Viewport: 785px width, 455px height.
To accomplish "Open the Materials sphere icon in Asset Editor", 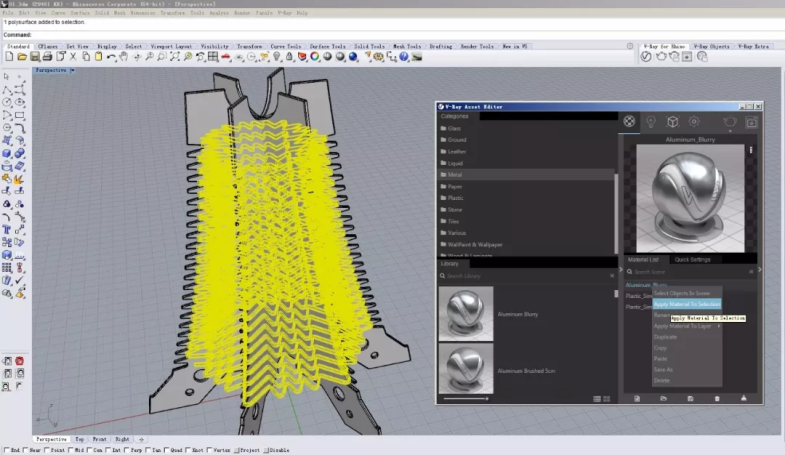I will point(630,121).
